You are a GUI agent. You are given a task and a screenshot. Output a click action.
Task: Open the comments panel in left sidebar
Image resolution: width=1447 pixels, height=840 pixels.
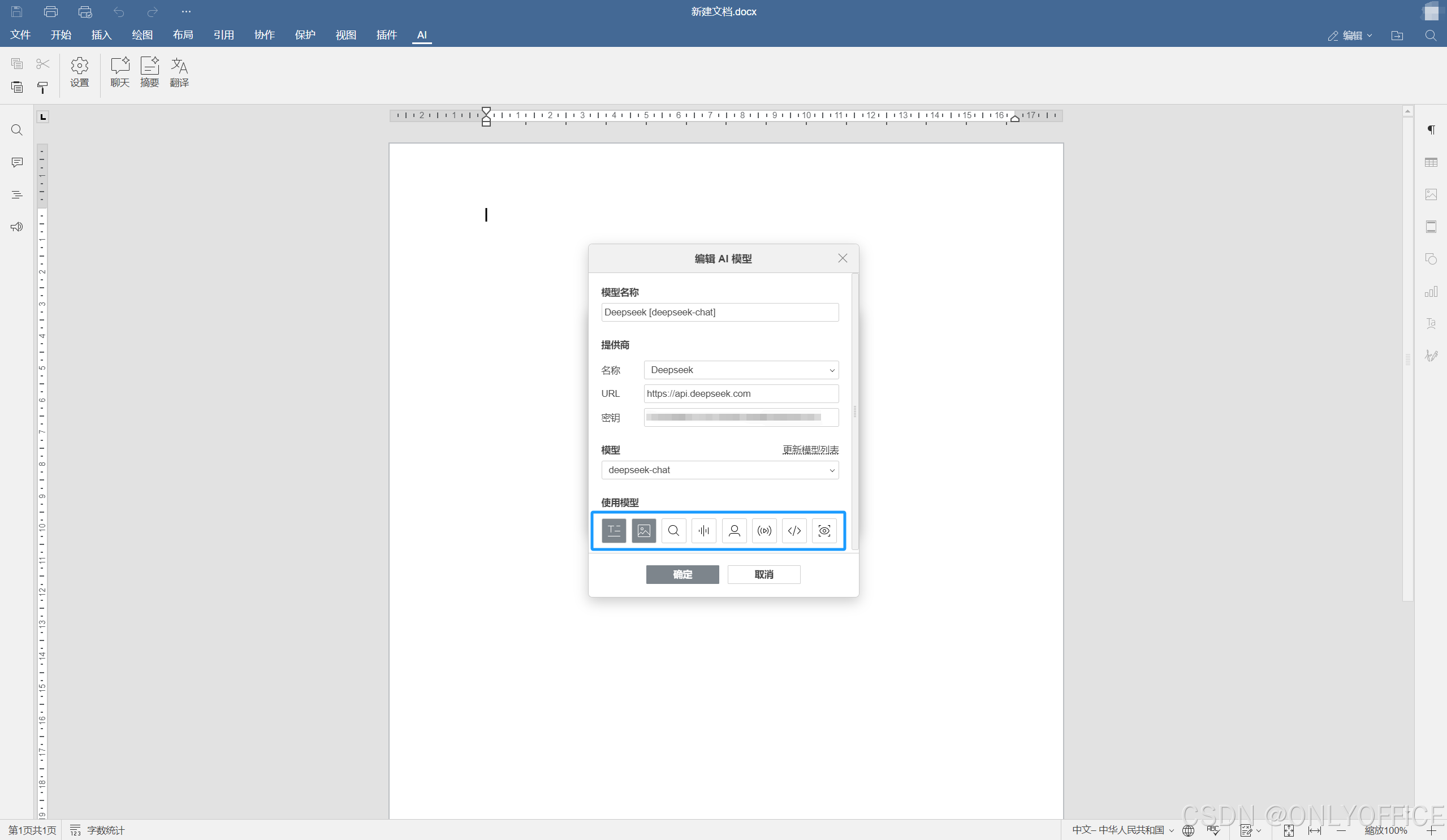pyautogui.click(x=16, y=162)
